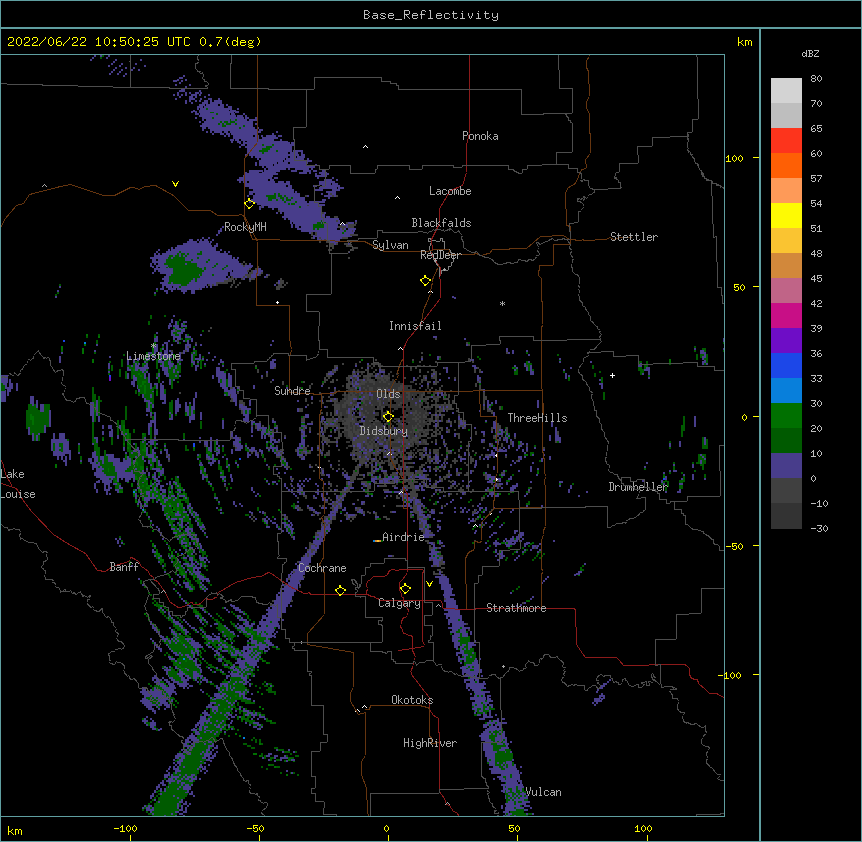Image resolution: width=862 pixels, height=842 pixels.
Task: Click the Blackfalds label
Action: pyautogui.click(x=441, y=223)
